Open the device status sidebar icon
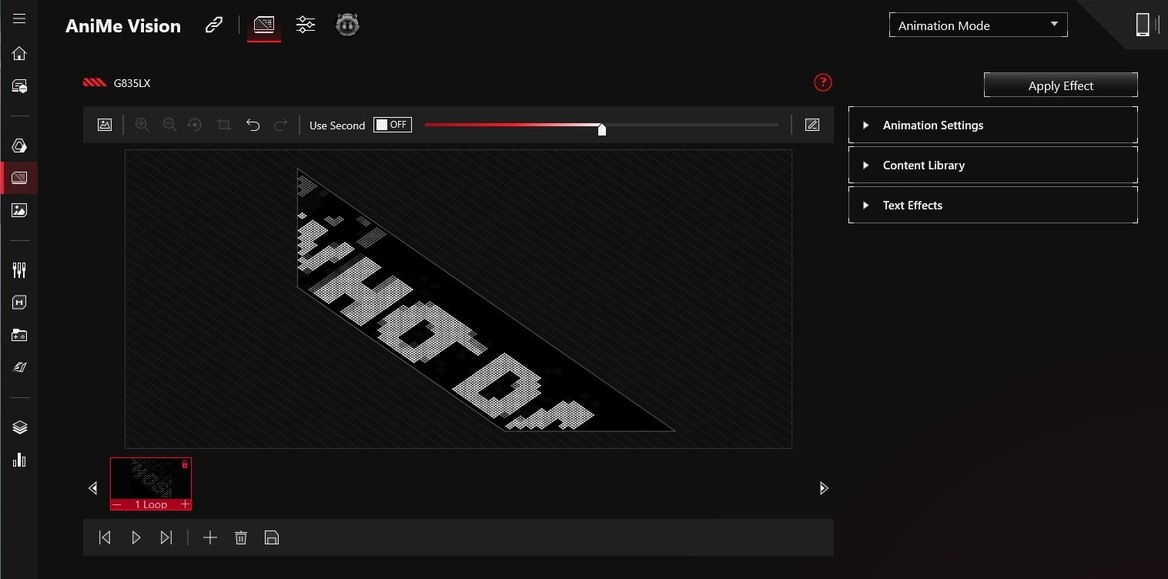Screen dimensions: 1168x579 click(19, 86)
